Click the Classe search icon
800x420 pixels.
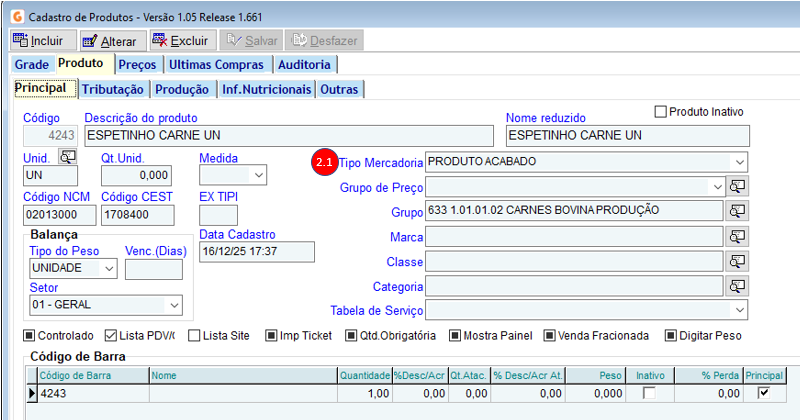(738, 261)
